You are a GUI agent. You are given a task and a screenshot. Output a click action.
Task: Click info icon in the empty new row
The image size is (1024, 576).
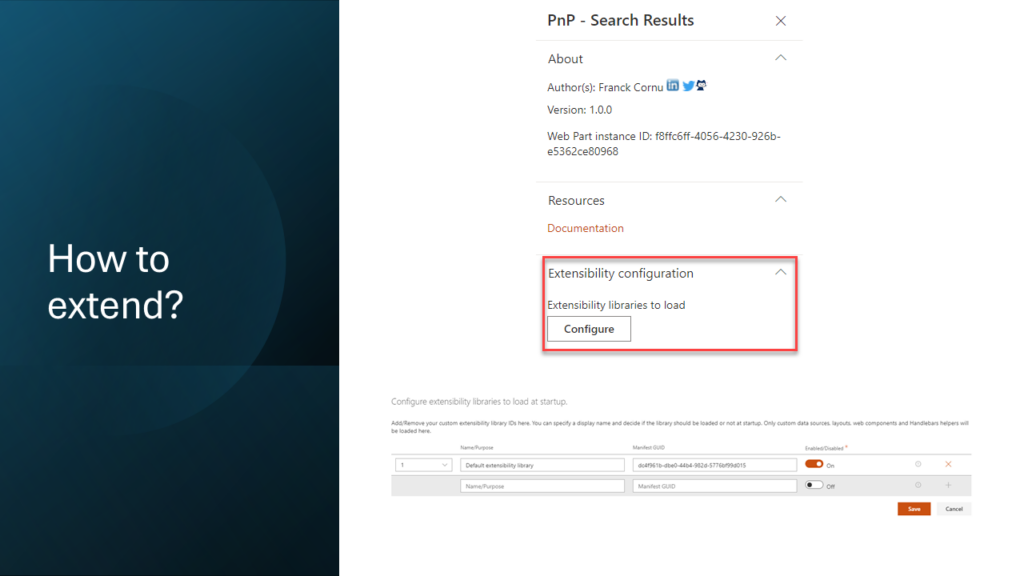(918, 485)
